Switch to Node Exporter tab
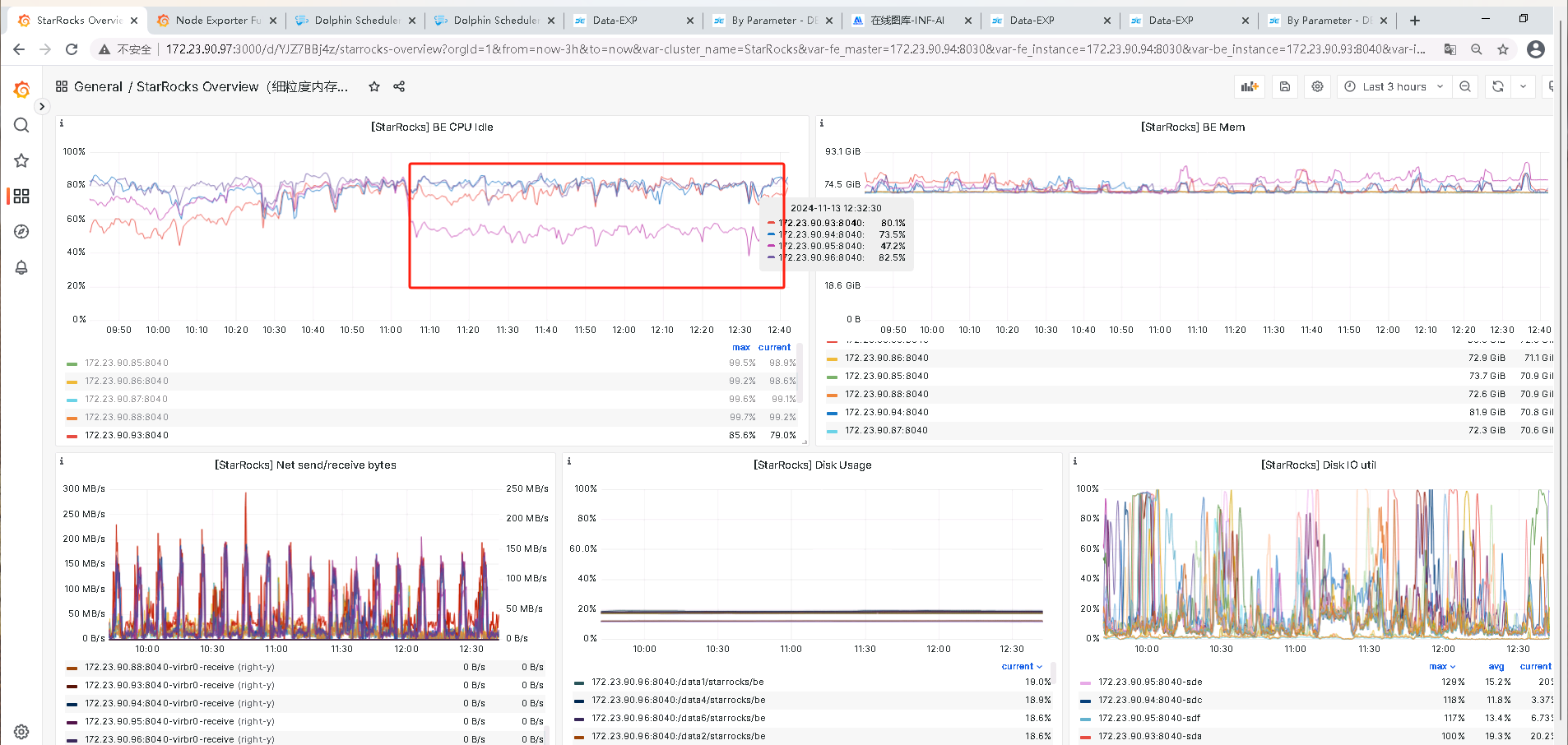Screen dimensions: 1568x745 click(217, 21)
